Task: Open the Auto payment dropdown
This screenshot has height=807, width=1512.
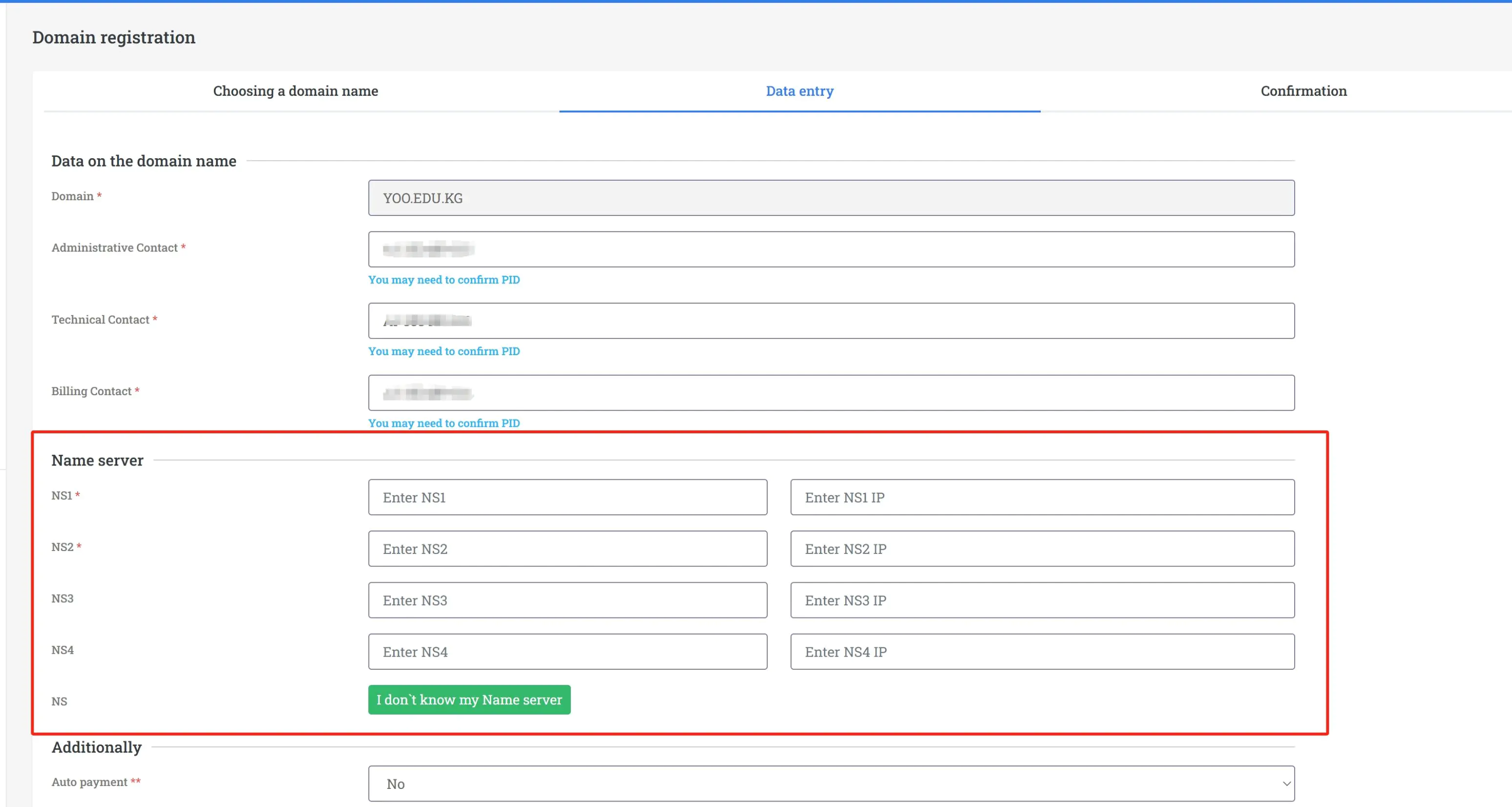Action: [831, 784]
